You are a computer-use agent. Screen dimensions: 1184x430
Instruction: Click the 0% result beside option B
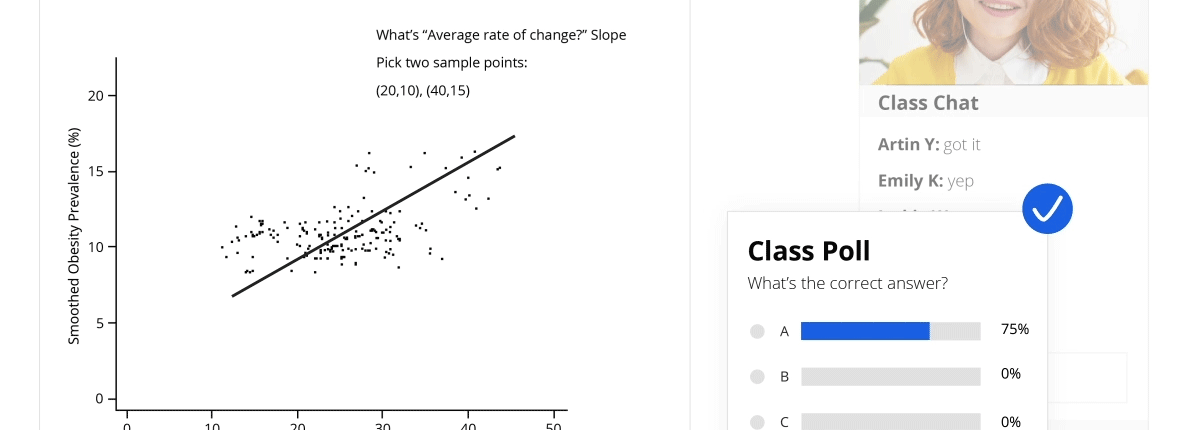(x=1010, y=374)
